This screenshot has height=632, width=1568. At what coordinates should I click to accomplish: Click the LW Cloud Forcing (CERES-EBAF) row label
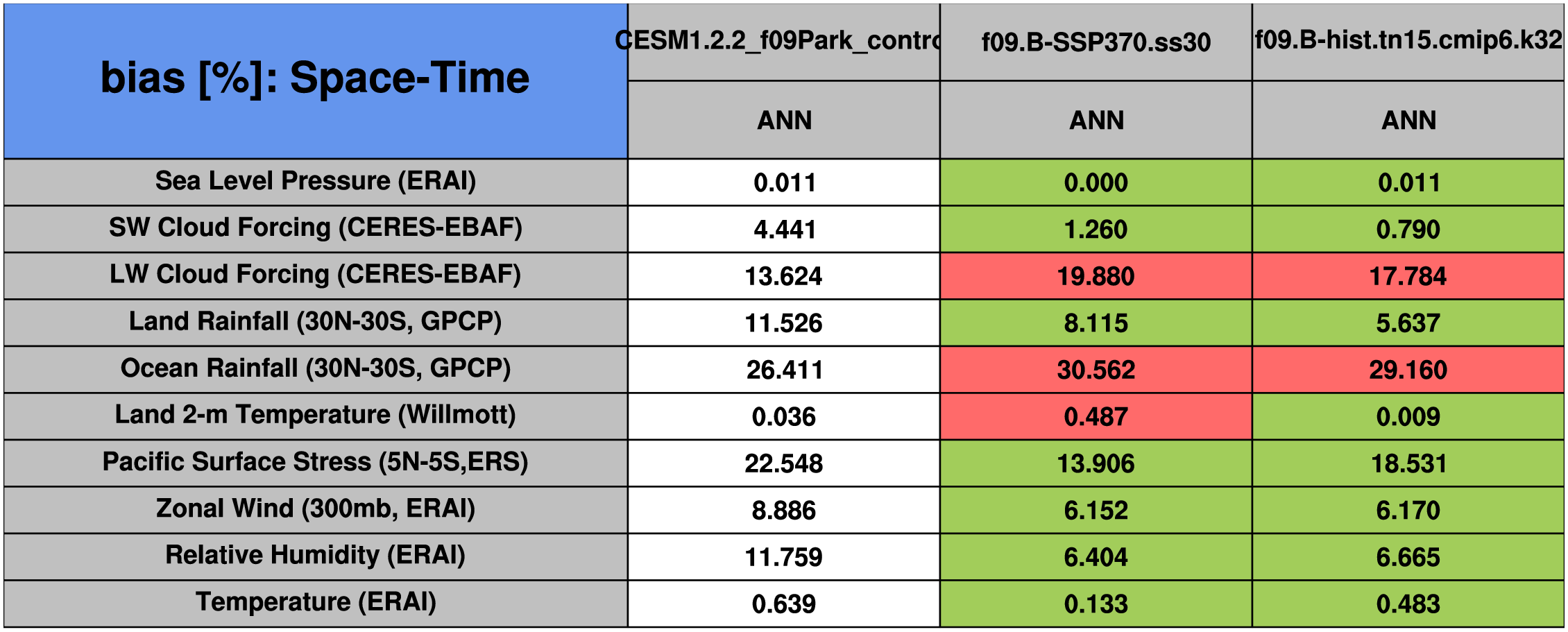pos(315,275)
